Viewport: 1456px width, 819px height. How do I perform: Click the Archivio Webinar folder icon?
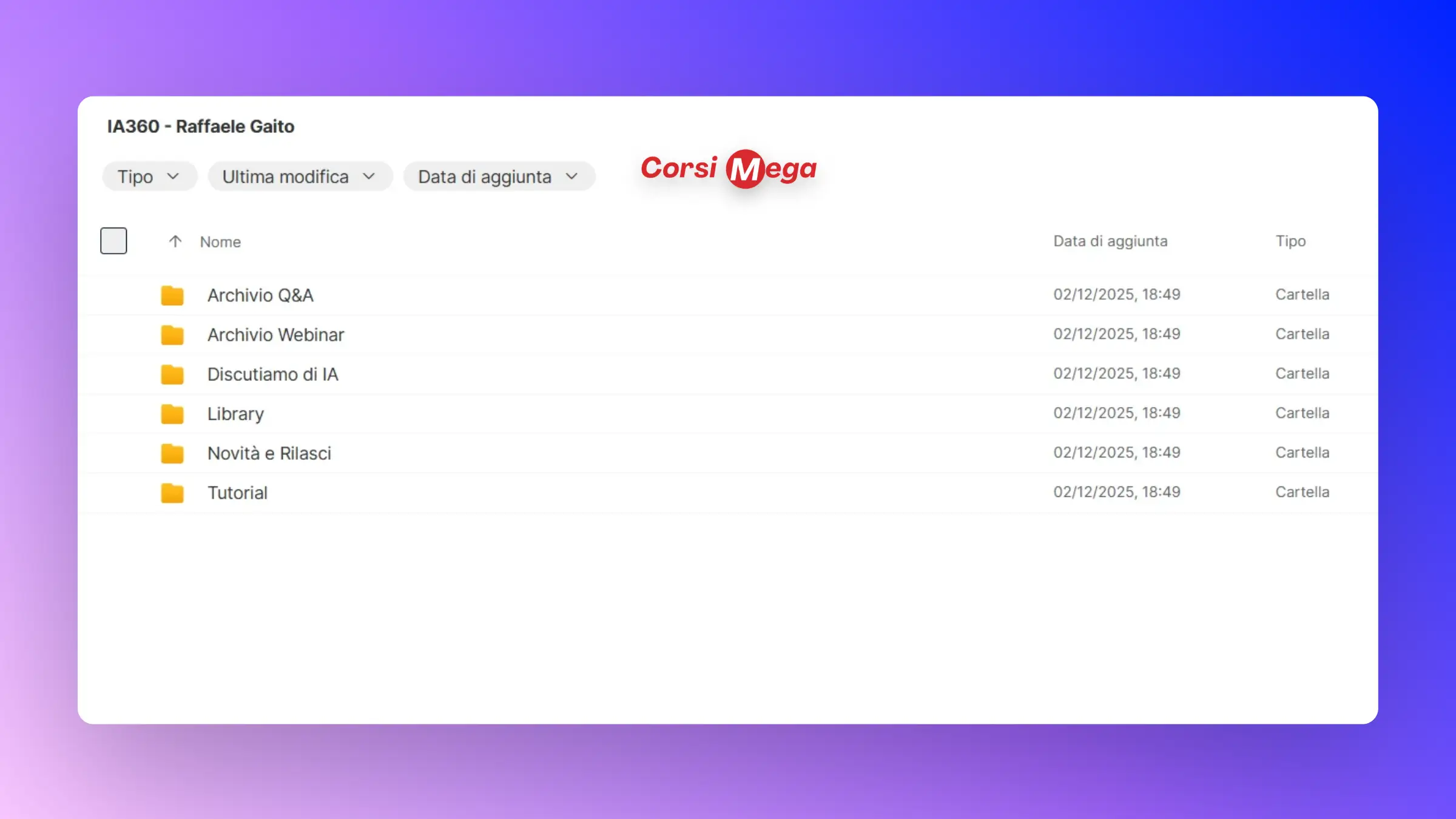coord(172,335)
